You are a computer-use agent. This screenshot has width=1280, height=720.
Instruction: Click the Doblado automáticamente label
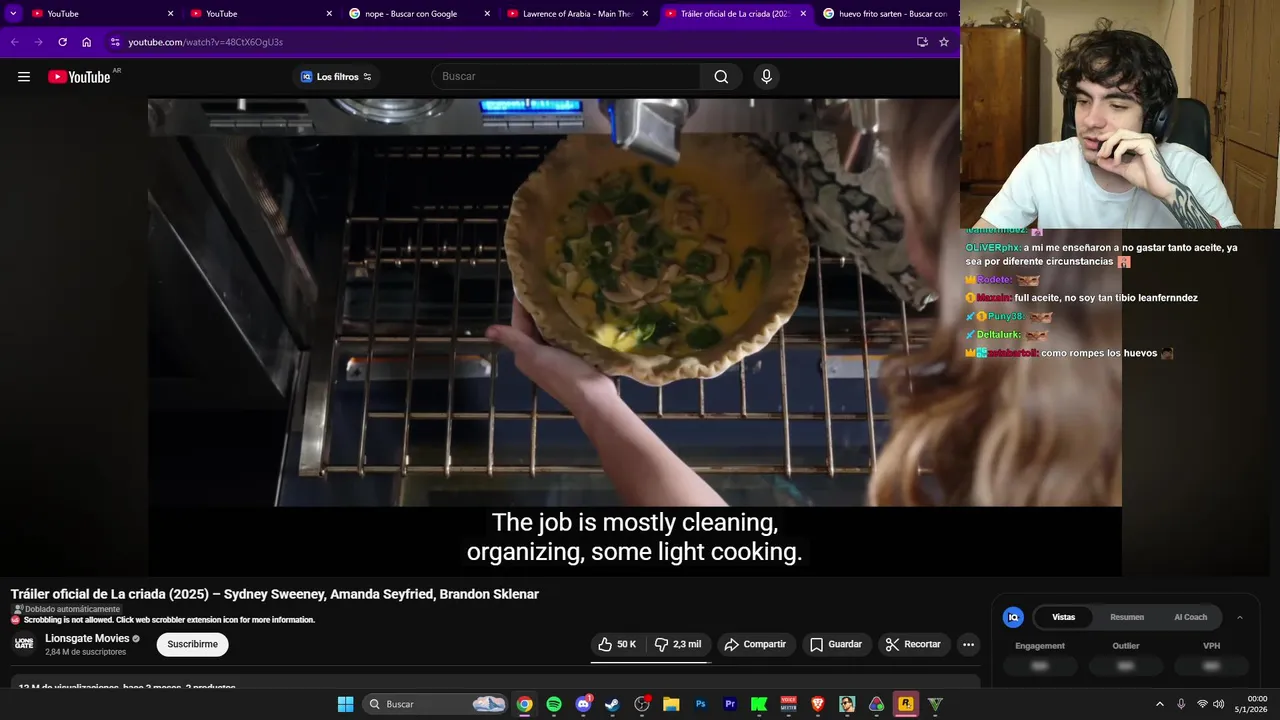[66, 609]
